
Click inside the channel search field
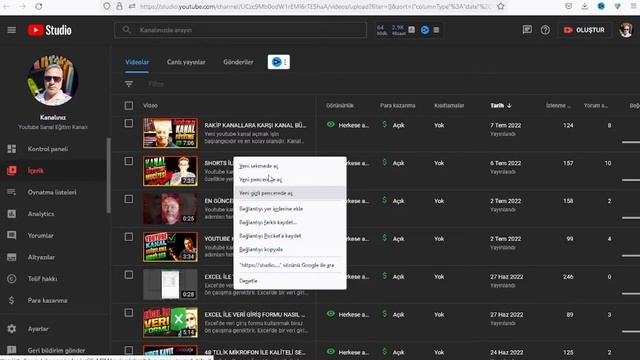240,30
